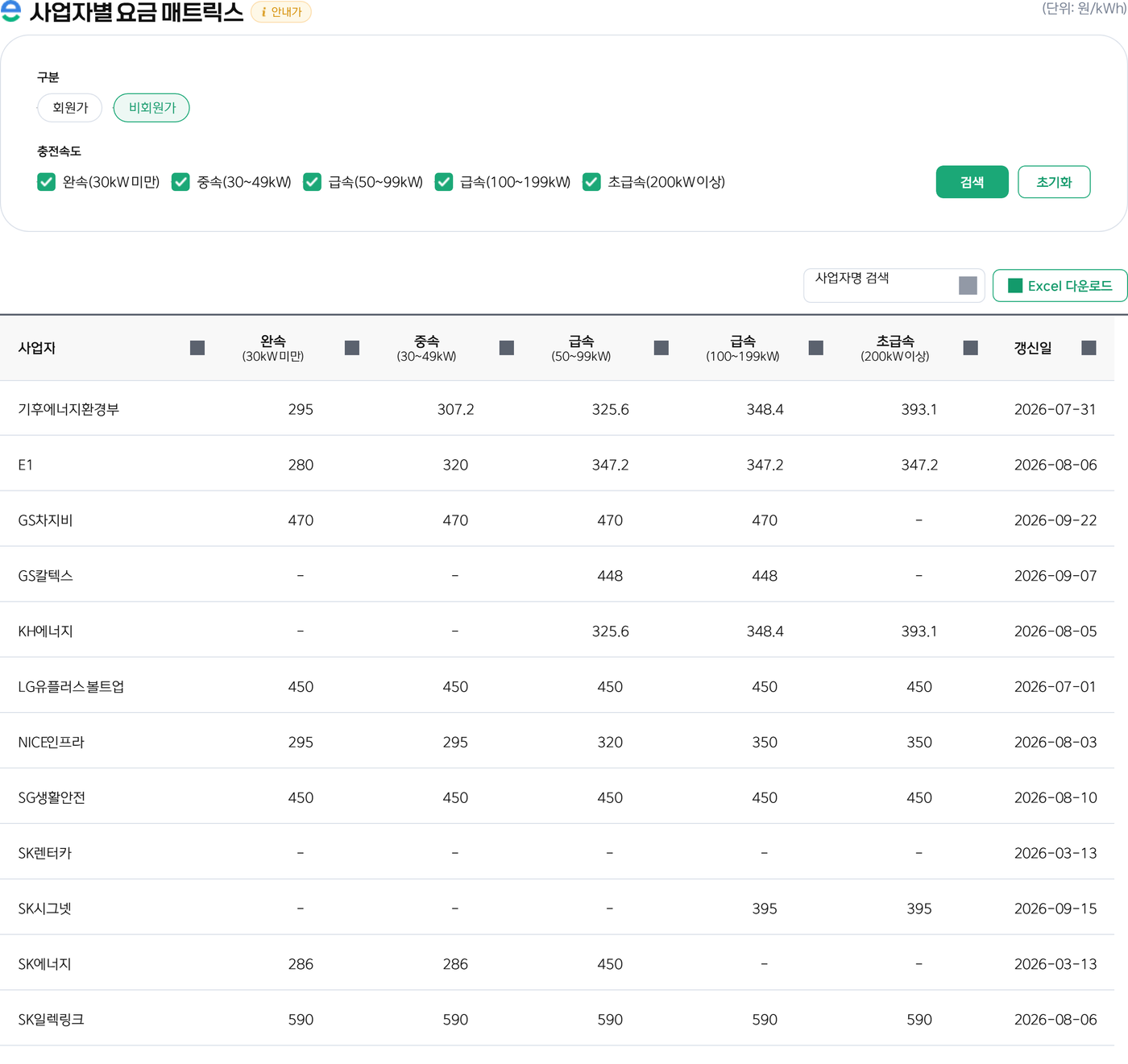Click 기후에너지환경부 operator name
Viewport: 1128px width, 1064px height.
pos(68,409)
